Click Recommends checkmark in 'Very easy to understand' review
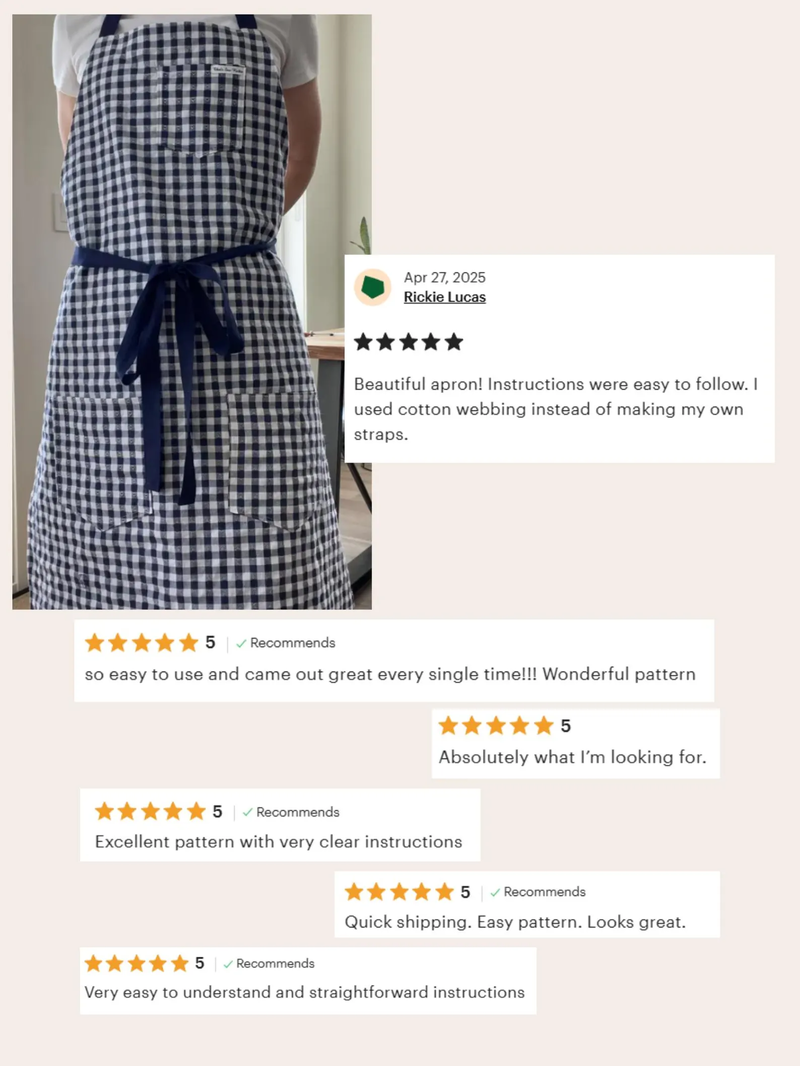This screenshot has width=800, height=1066. tap(269, 963)
